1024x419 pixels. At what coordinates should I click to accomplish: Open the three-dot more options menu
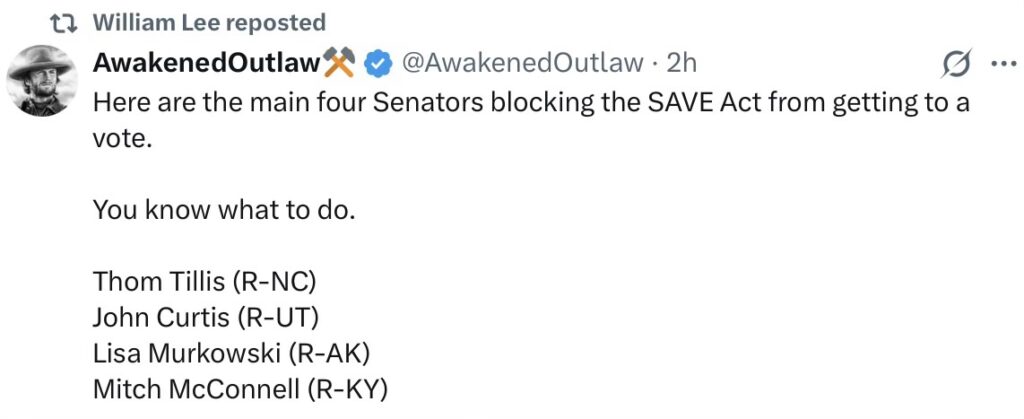coord(1001,64)
